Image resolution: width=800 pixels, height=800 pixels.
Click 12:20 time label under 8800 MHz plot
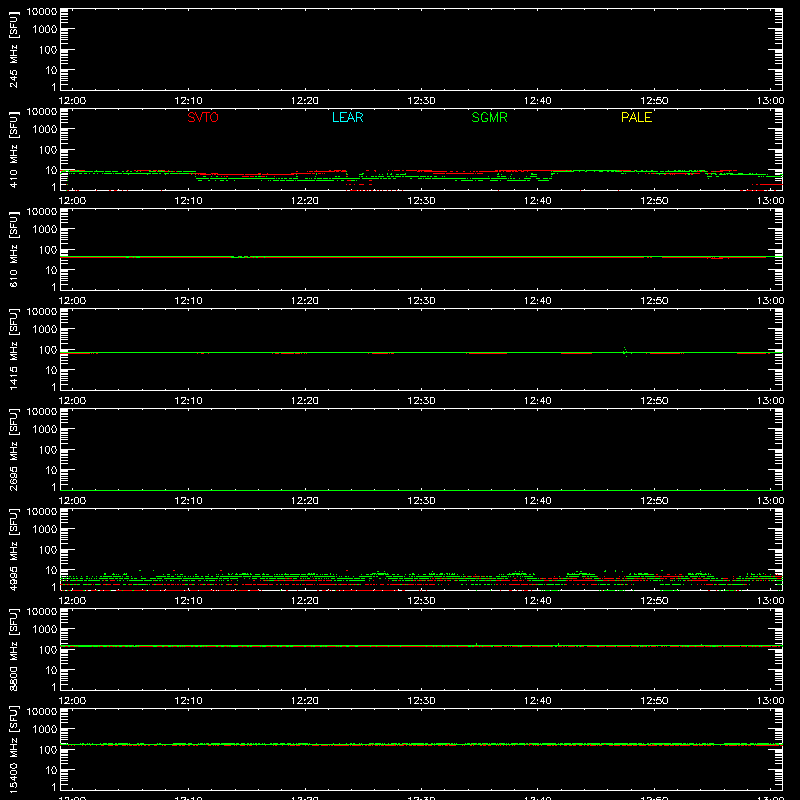[x=305, y=701]
